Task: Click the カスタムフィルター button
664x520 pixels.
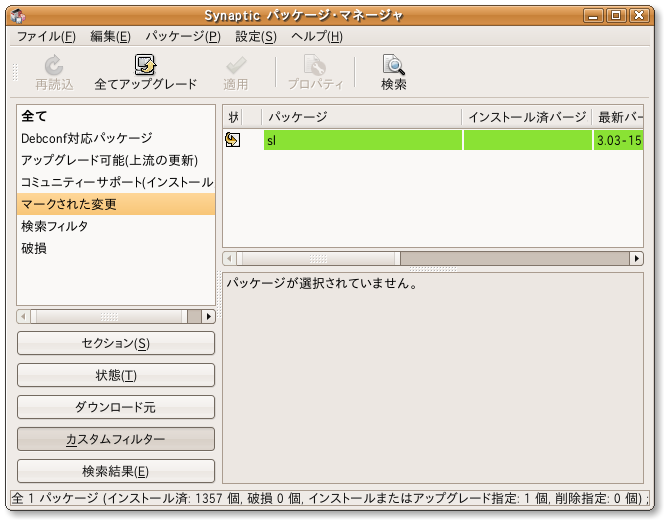Action: click(116, 439)
